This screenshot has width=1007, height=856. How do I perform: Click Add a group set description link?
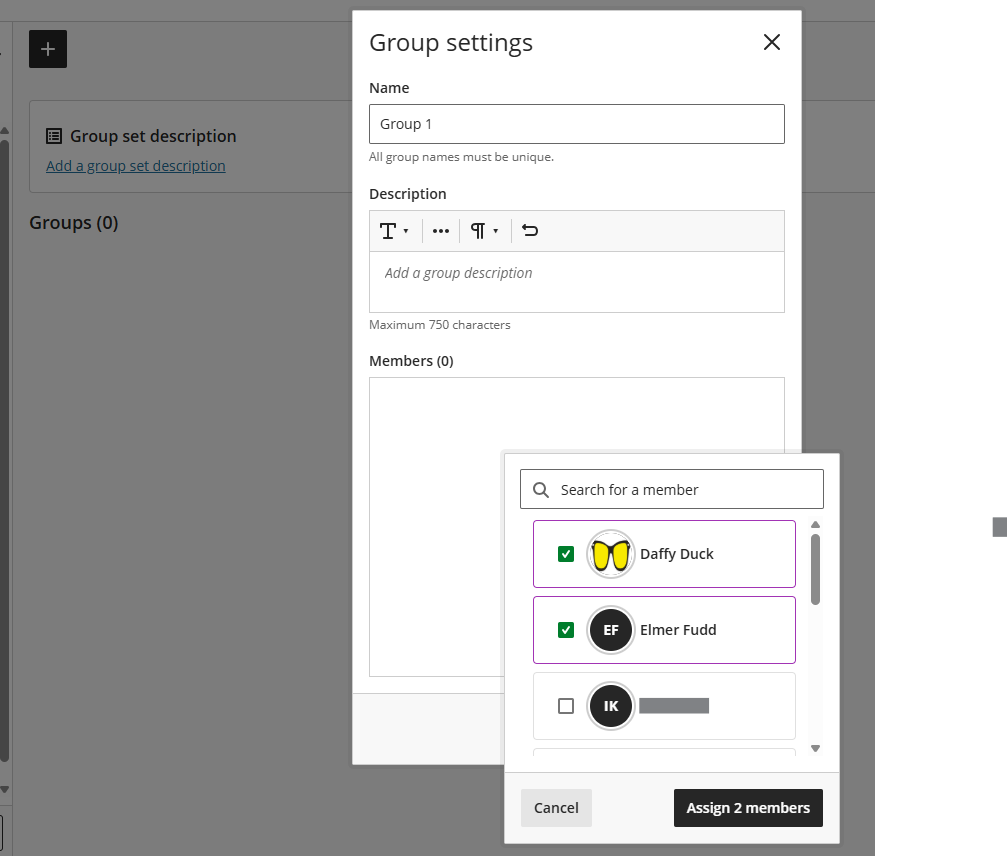coord(136,166)
